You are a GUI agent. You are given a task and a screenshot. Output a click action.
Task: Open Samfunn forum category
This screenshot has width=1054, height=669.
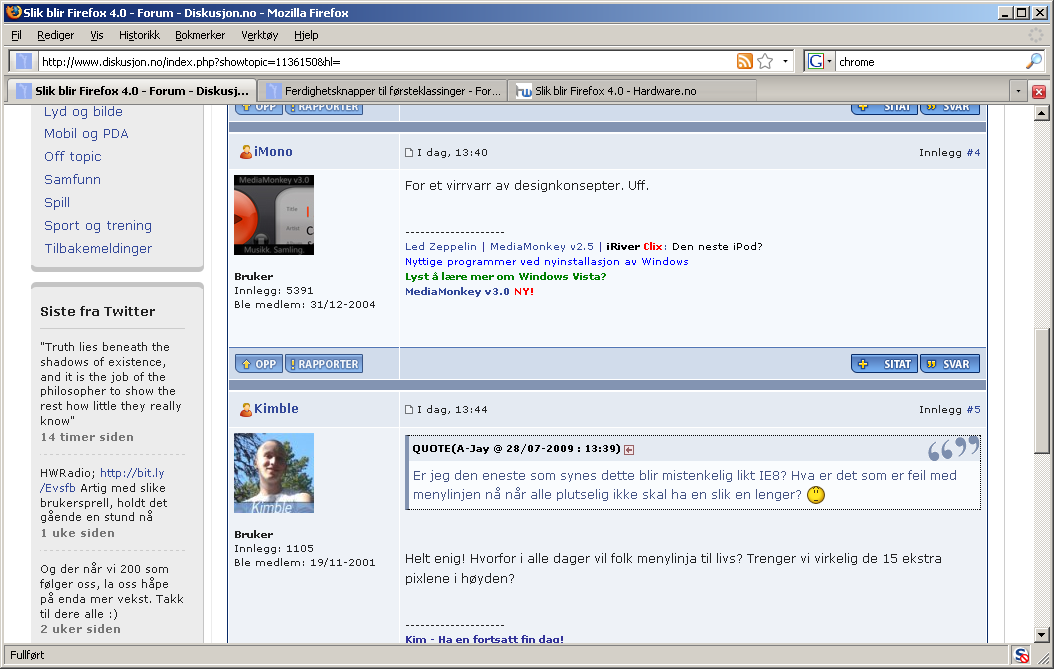[73, 180]
